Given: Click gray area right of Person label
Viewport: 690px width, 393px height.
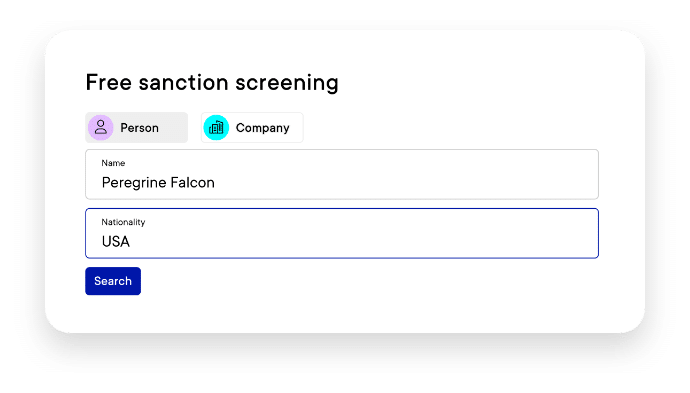Looking at the screenshot, I should click(x=174, y=128).
